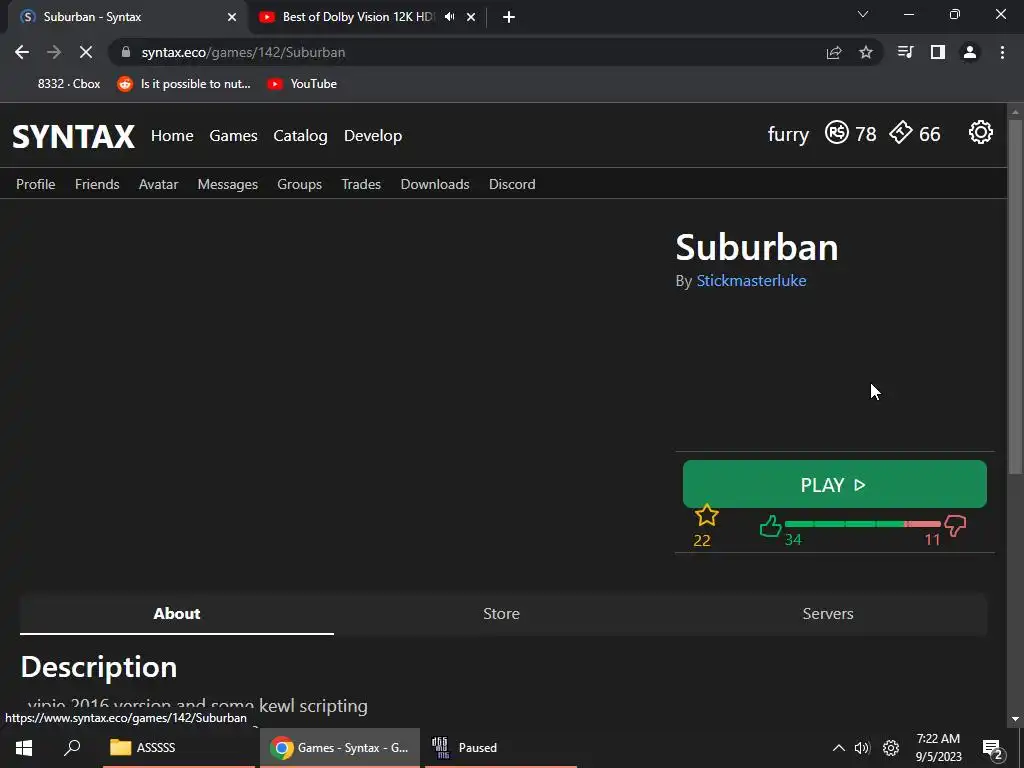Open Downloads in sub-navigation

pyautogui.click(x=435, y=184)
